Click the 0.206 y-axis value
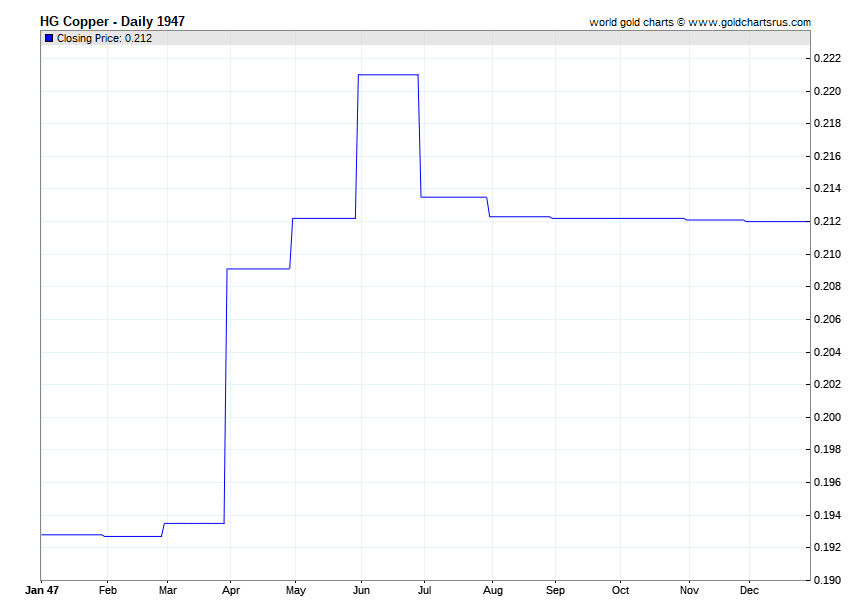850x616 pixels. [828, 319]
